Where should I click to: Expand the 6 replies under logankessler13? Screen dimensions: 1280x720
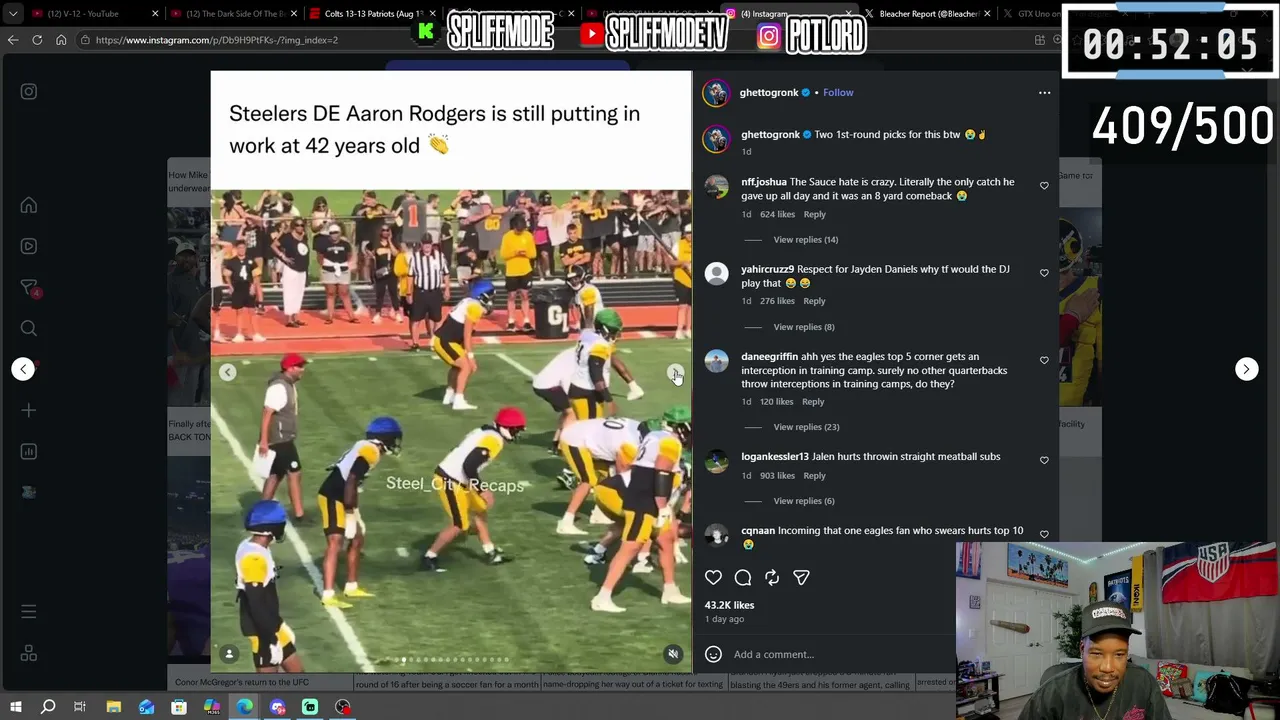[x=804, y=501]
